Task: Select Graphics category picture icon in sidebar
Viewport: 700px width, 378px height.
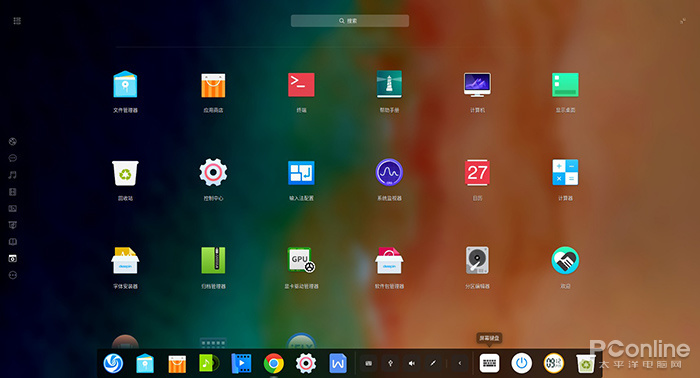Action: (12, 208)
